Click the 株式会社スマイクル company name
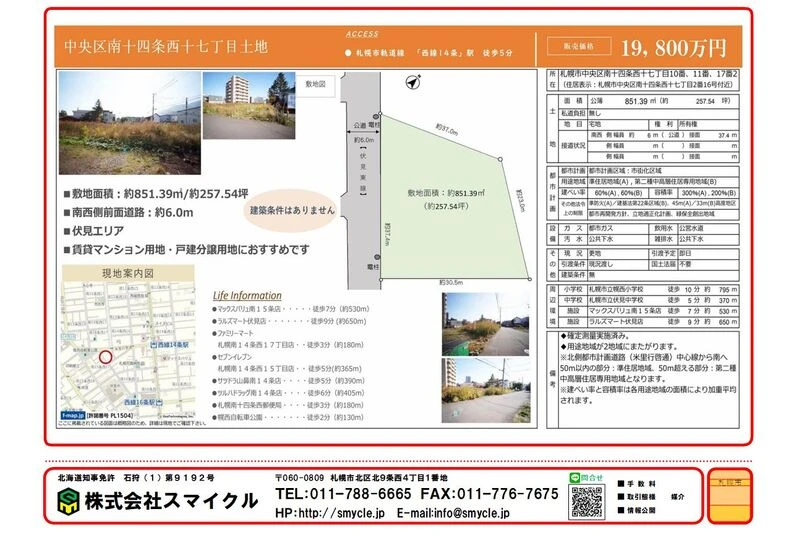 point(171,501)
